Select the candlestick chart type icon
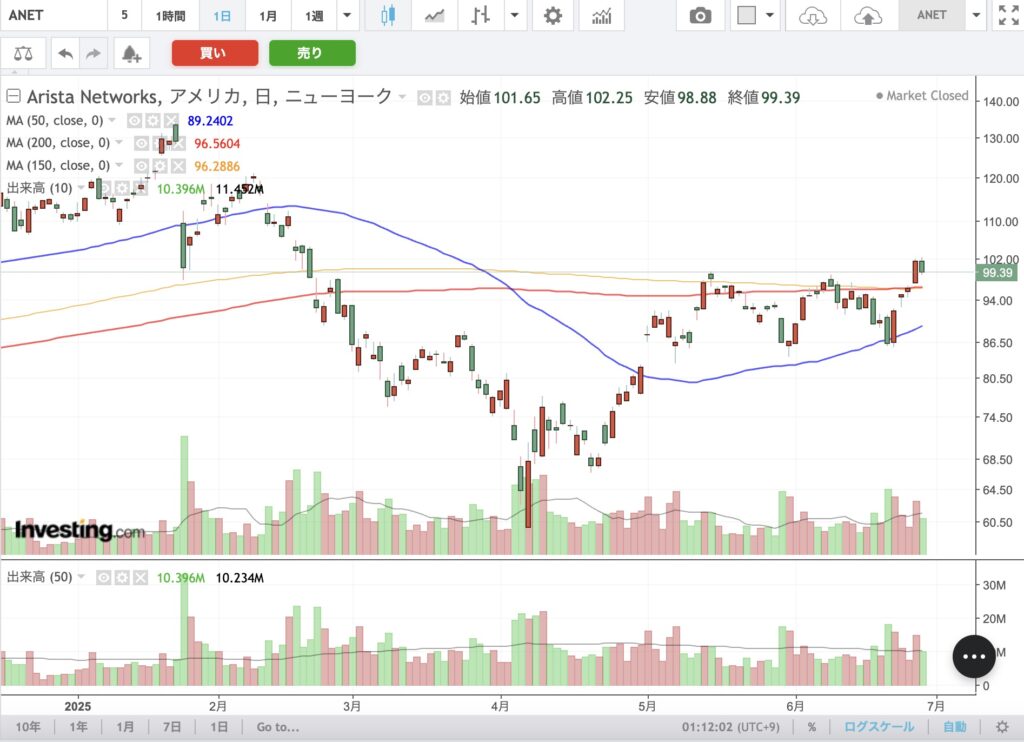 click(388, 16)
